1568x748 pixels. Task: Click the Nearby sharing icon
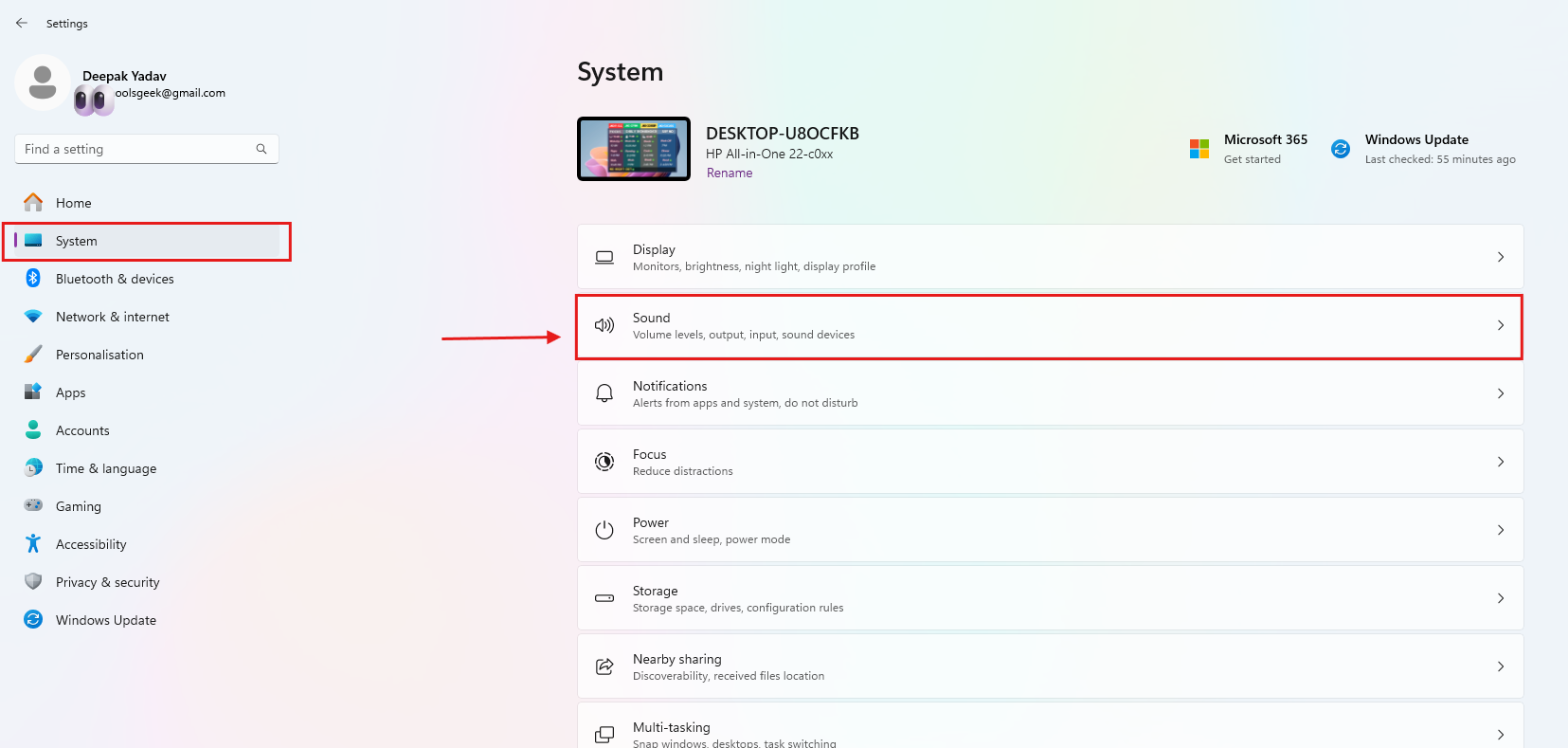click(x=604, y=666)
